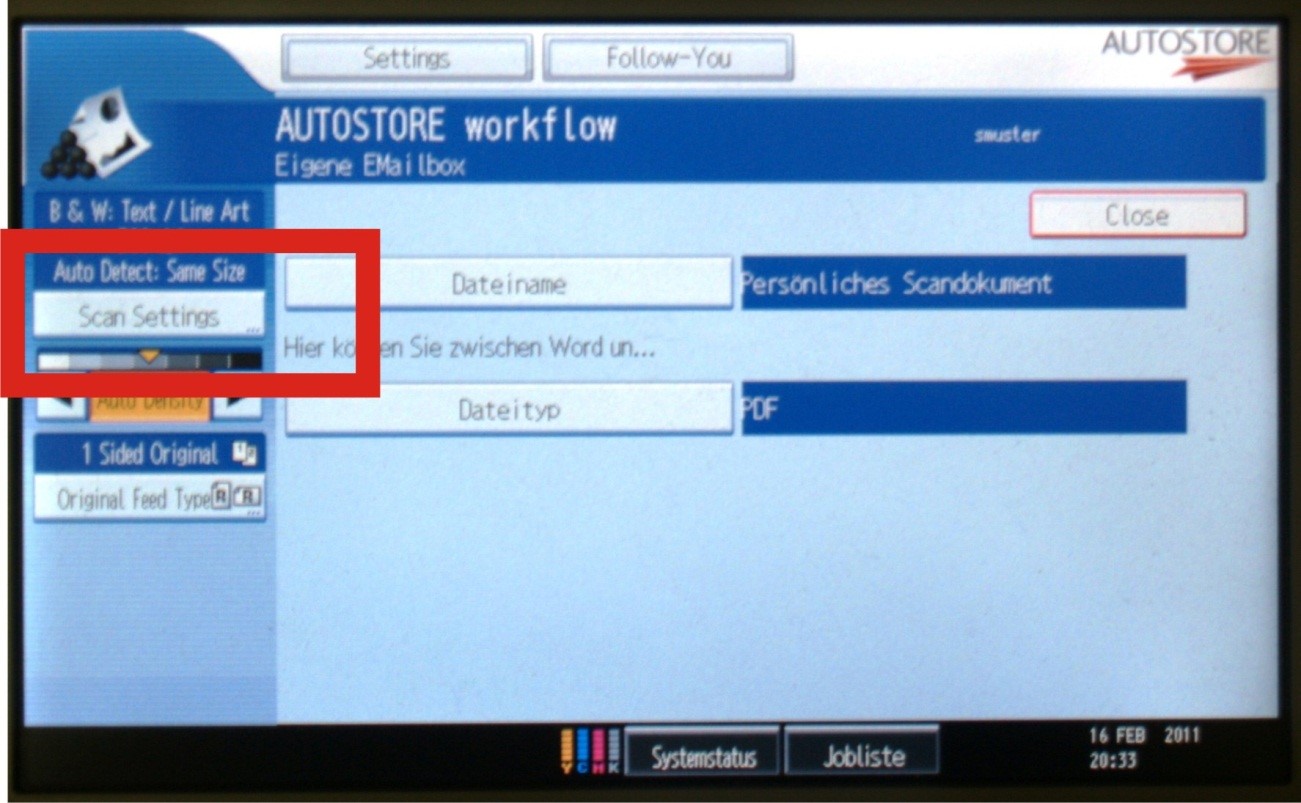Tap the AUTOSTORE brand logo

pos(1185,52)
